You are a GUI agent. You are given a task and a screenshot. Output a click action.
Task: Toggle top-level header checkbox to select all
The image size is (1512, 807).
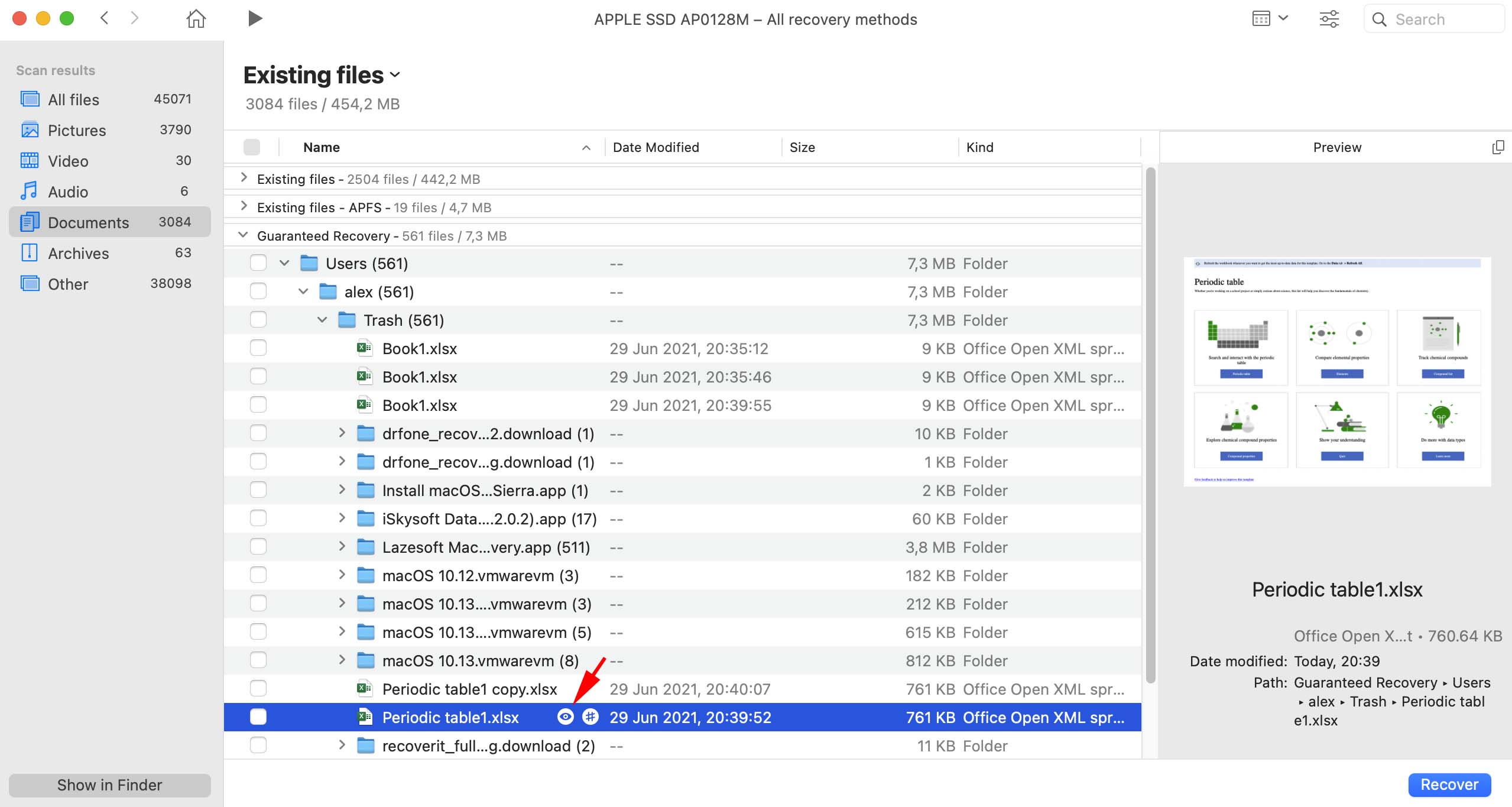click(x=253, y=146)
